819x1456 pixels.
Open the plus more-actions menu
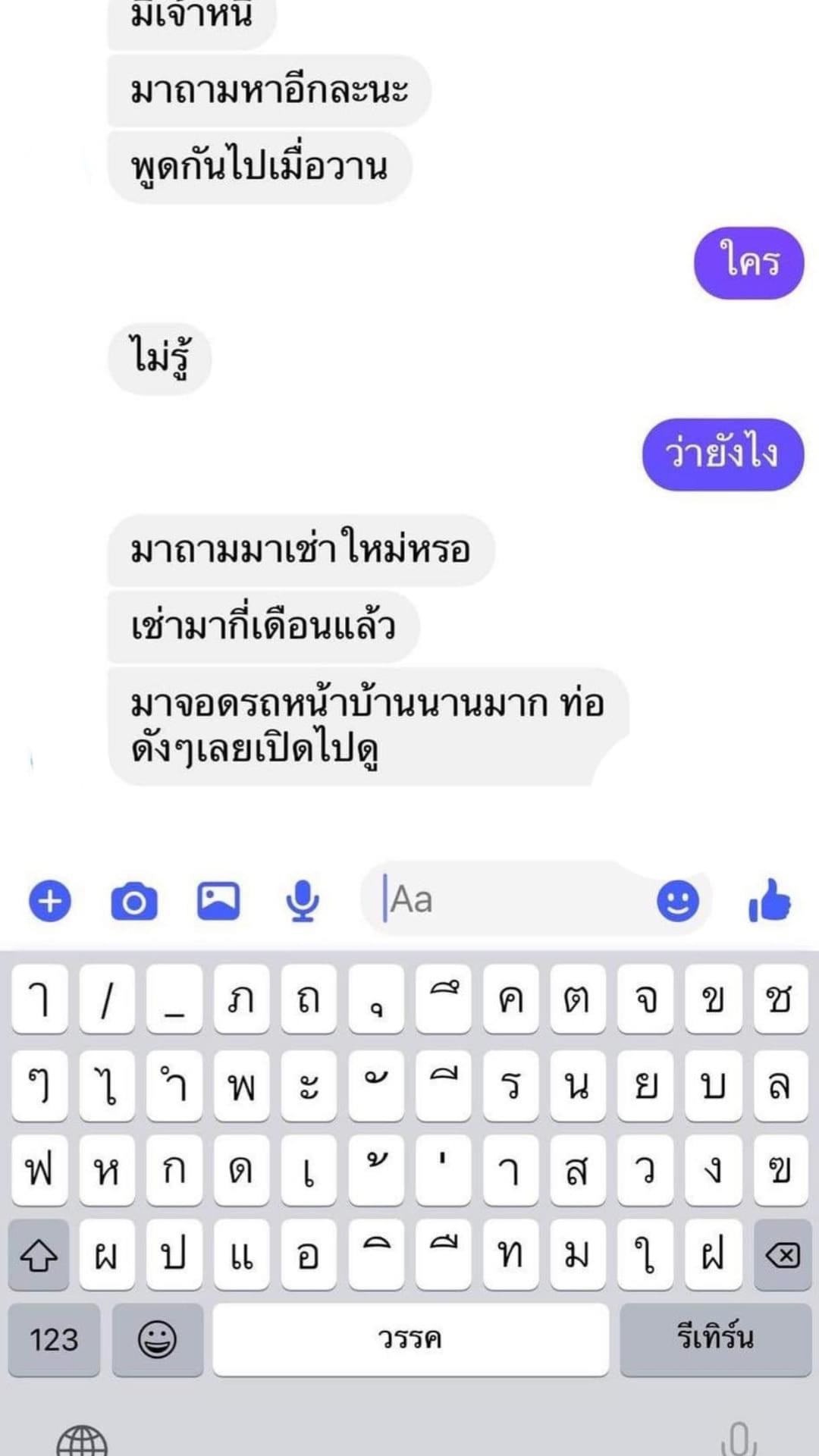[50, 902]
